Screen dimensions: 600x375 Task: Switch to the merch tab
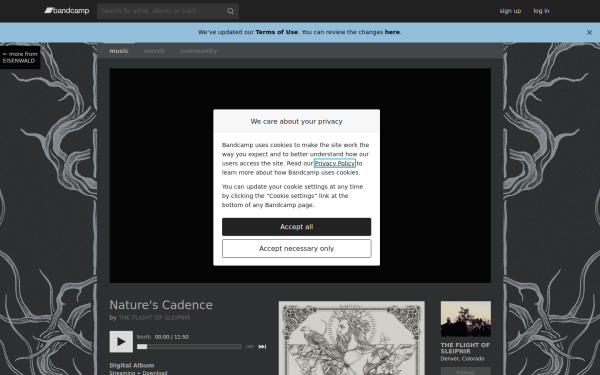tap(154, 51)
